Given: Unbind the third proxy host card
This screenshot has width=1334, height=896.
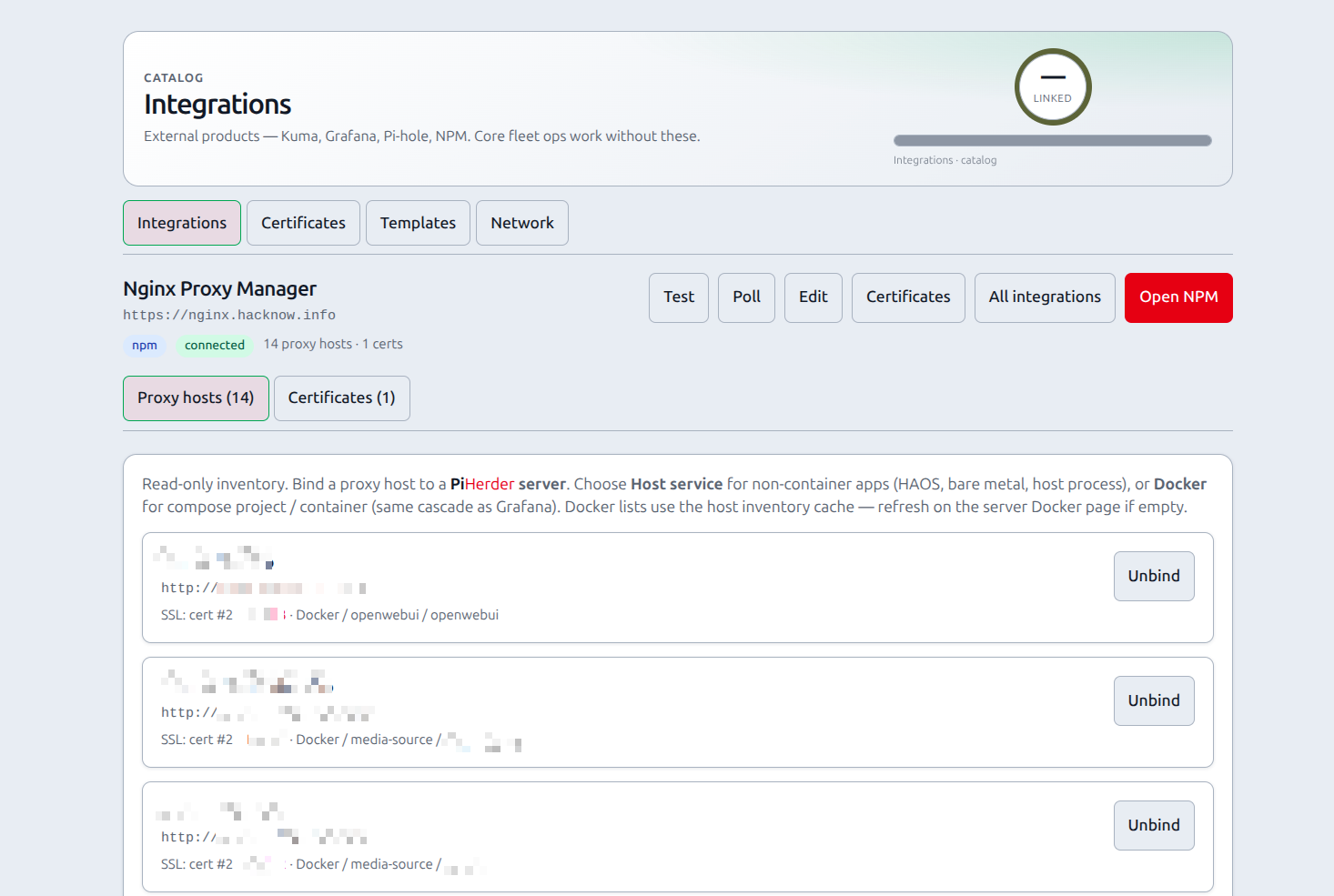Looking at the screenshot, I should [x=1154, y=825].
